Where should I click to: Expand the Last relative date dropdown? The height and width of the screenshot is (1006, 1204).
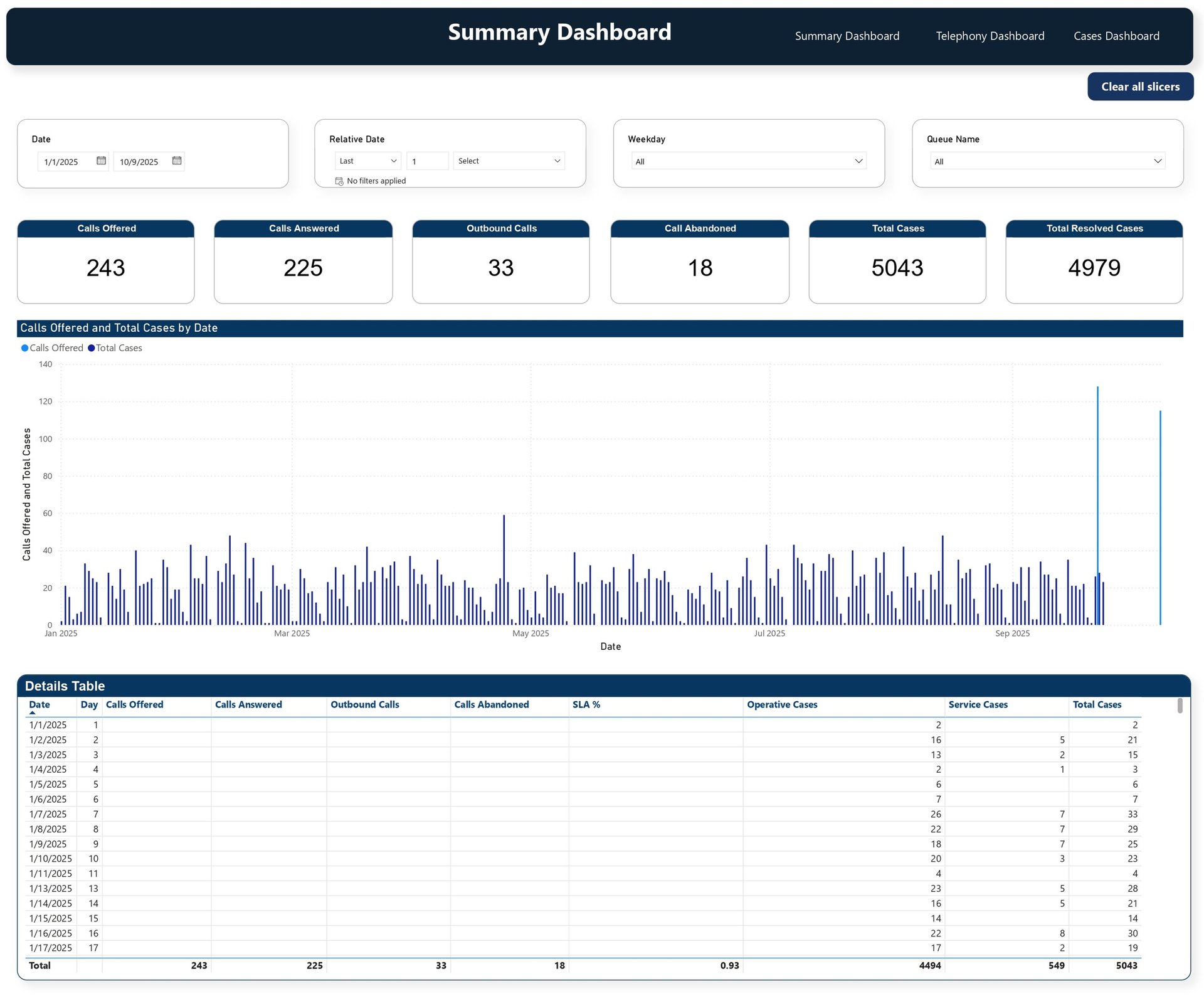point(368,161)
